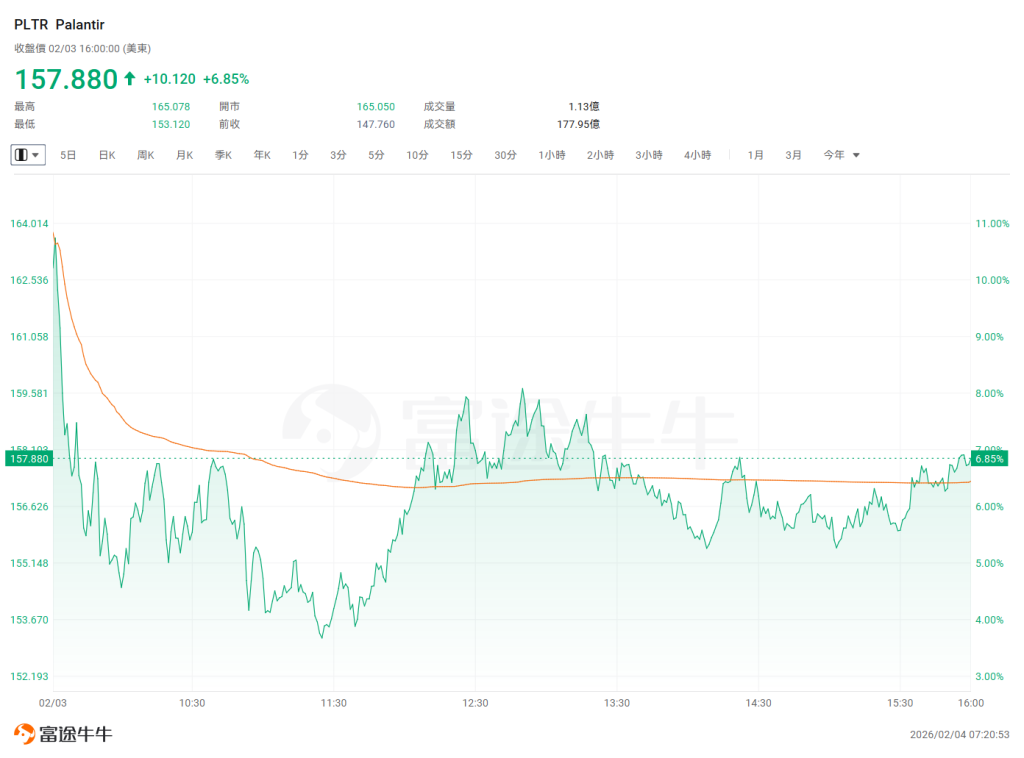Click the green price-up arrow icon
The image size is (1024, 758).
pyautogui.click(x=129, y=79)
